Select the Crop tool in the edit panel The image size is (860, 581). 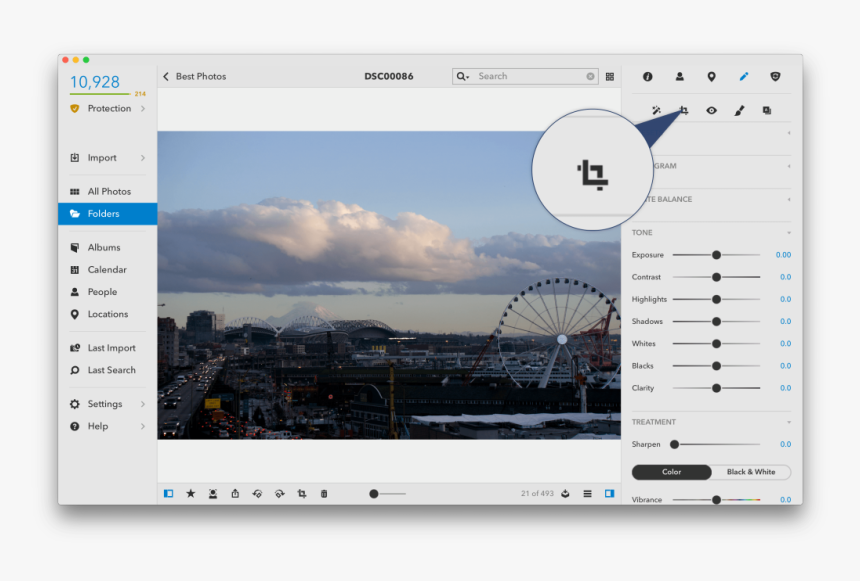coord(683,110)
